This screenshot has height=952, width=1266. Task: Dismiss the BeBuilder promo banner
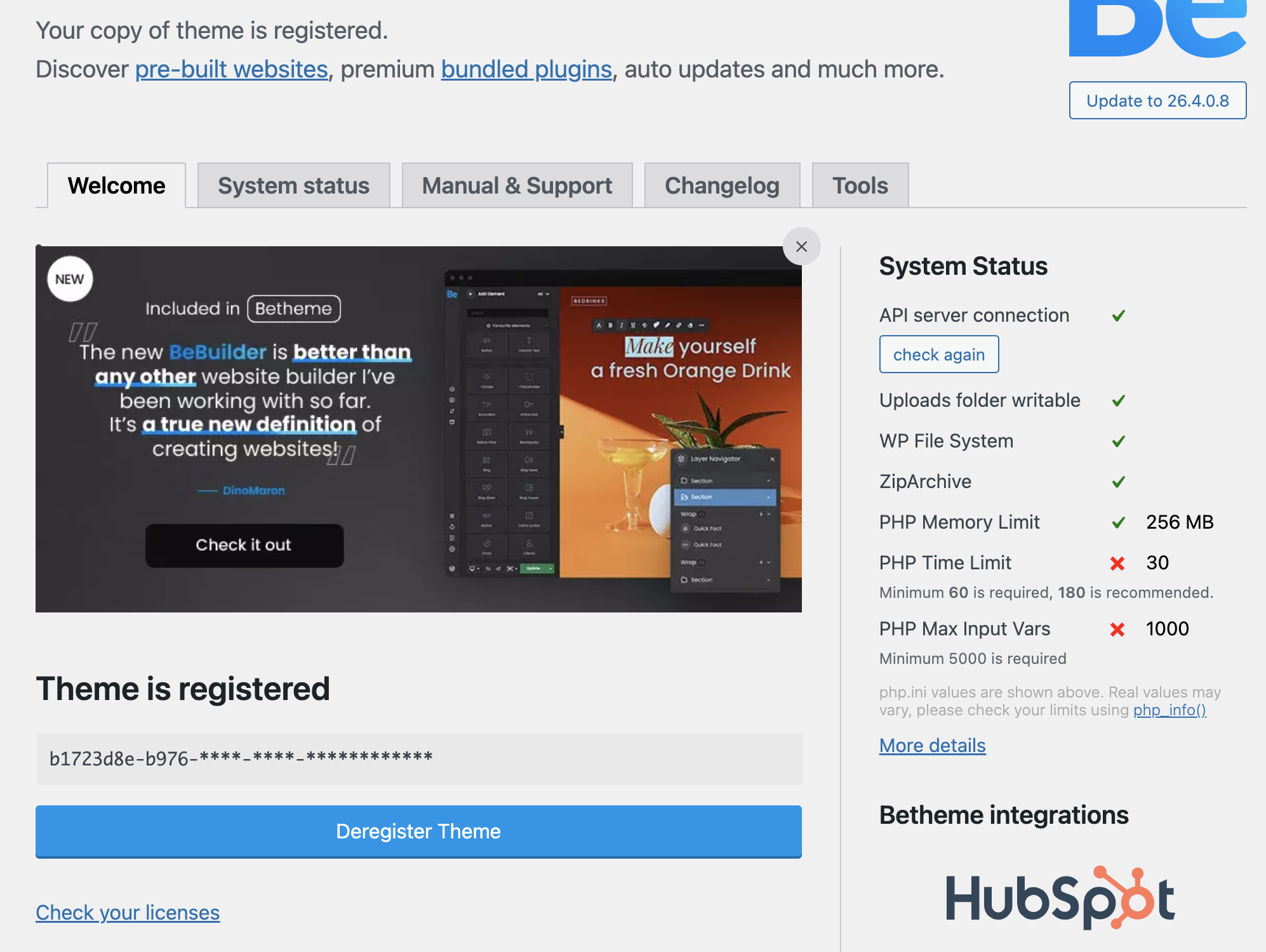801,246
